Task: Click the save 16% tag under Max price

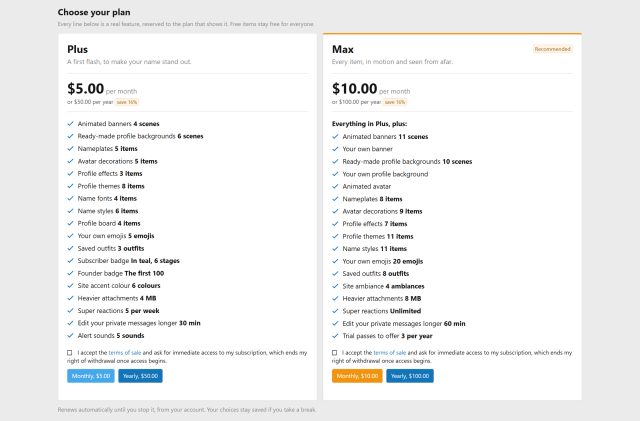Action: (395, 102)
